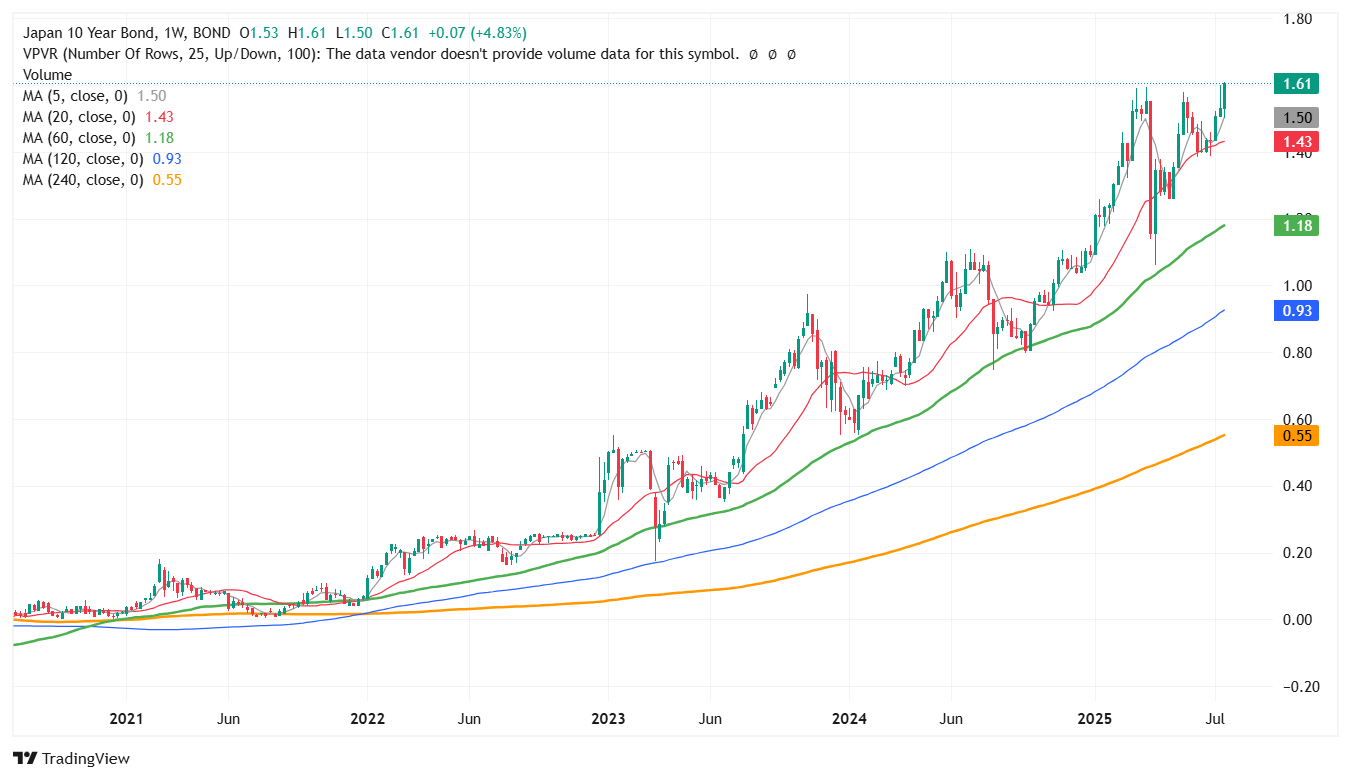Select the red 1.43 MA price tag
The height and width of the screenshot is (780, 1351).
[x=1296, y=142]
